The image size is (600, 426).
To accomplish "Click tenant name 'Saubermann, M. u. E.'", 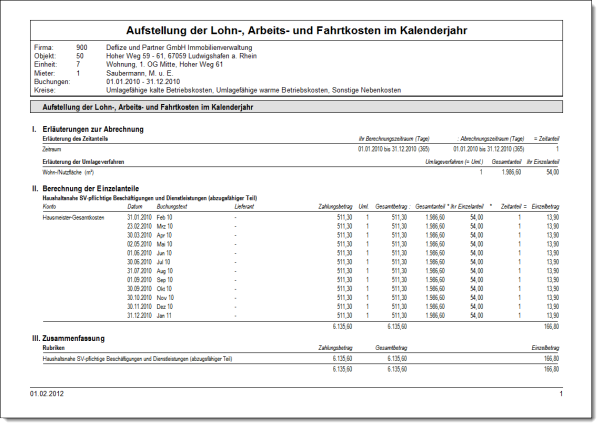I will tap(139, 73).
